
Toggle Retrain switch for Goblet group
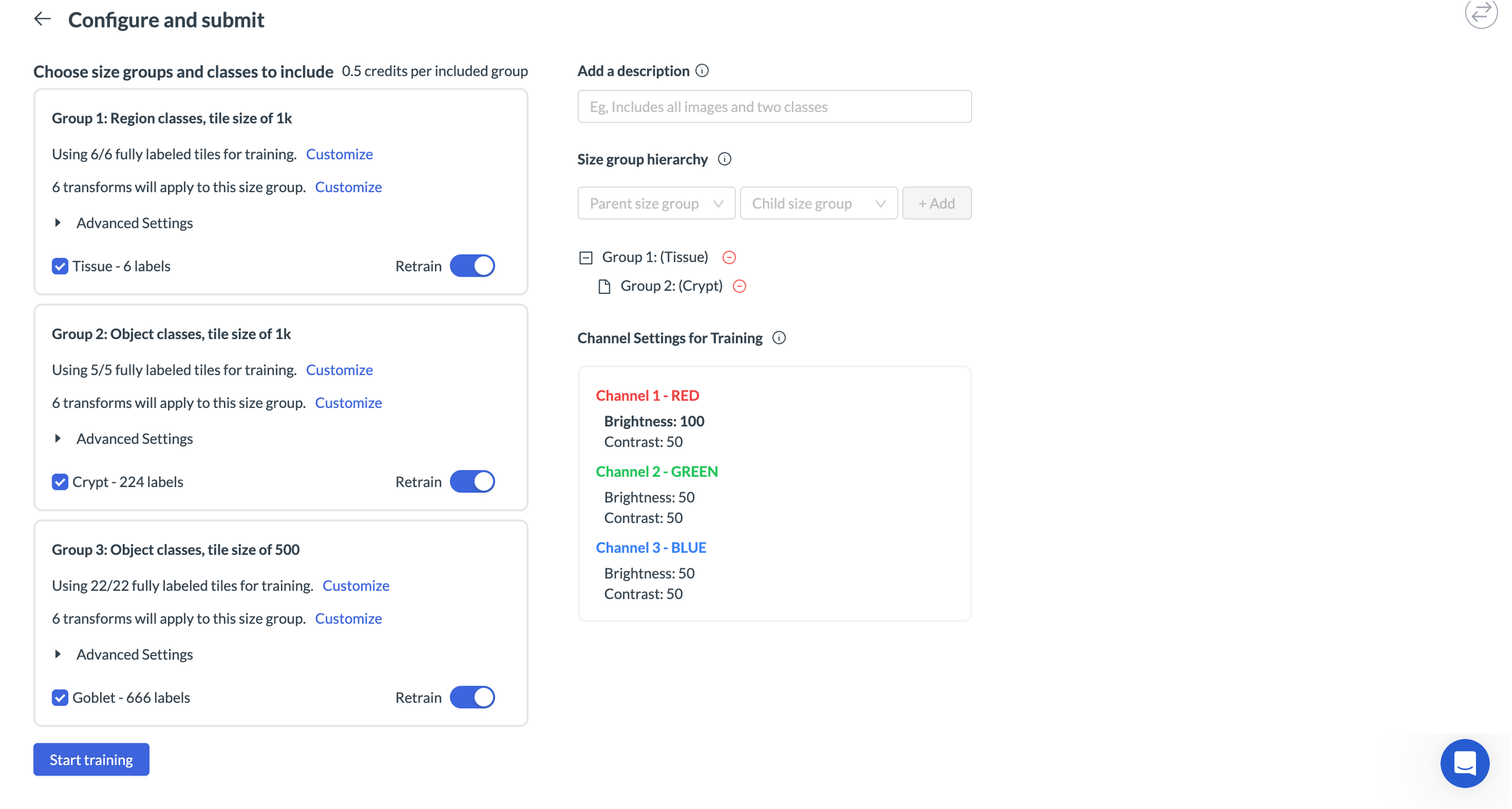tap(473, 698)
